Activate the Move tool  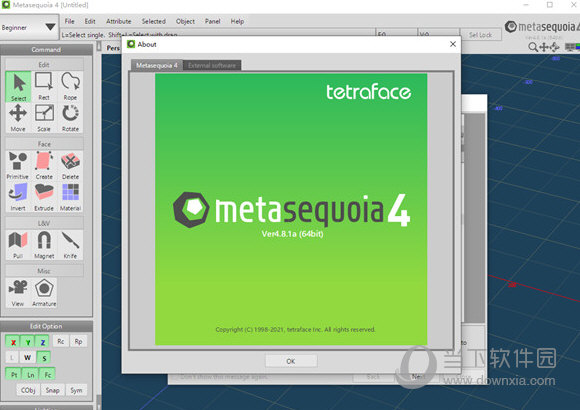click(18, 118)
